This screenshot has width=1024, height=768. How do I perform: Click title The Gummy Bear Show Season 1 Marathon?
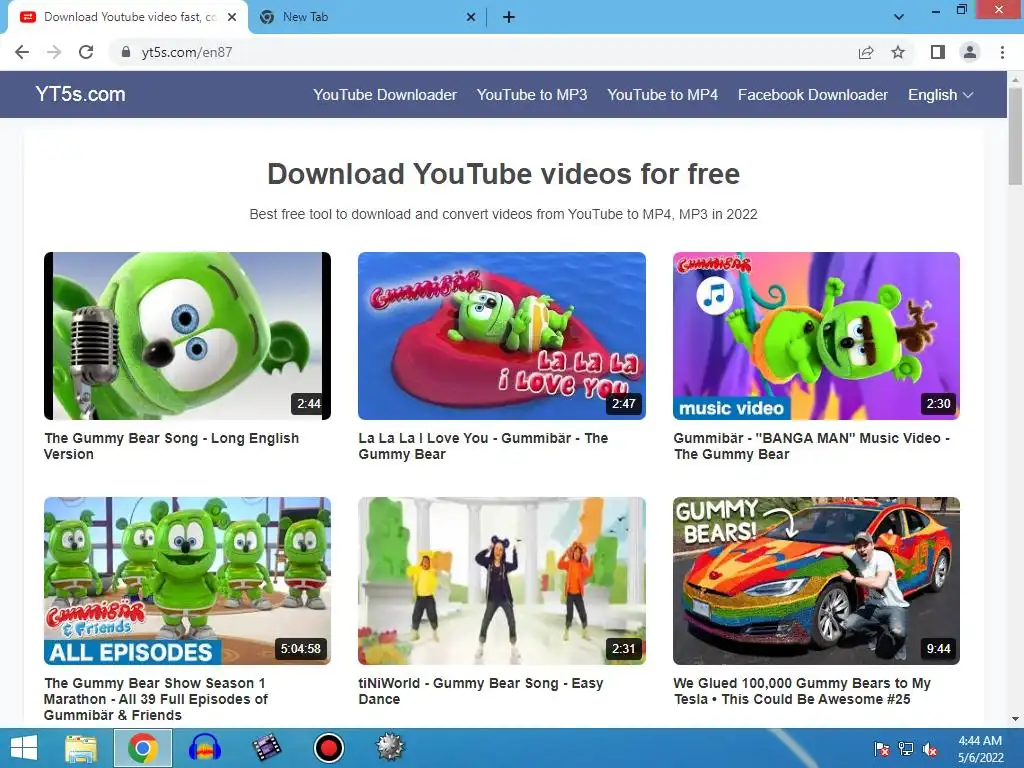(155, 699)
